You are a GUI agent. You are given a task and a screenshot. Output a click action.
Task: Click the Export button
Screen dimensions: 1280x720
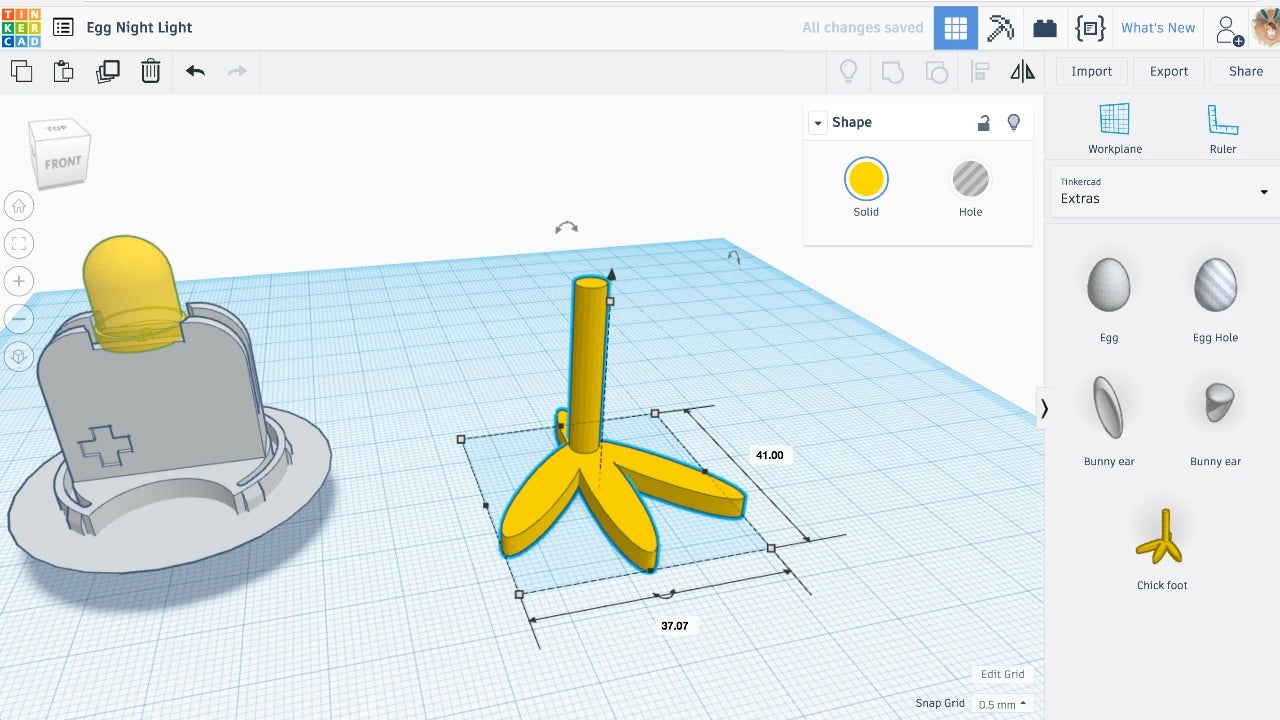(x=1168, y=71)
